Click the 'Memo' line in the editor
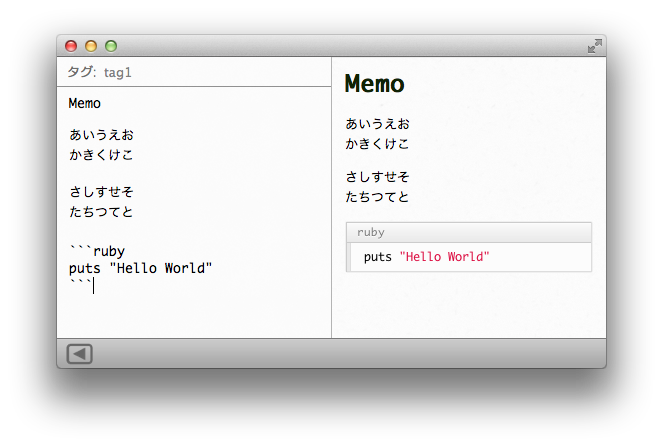663x447 pixels. [85, 103]
